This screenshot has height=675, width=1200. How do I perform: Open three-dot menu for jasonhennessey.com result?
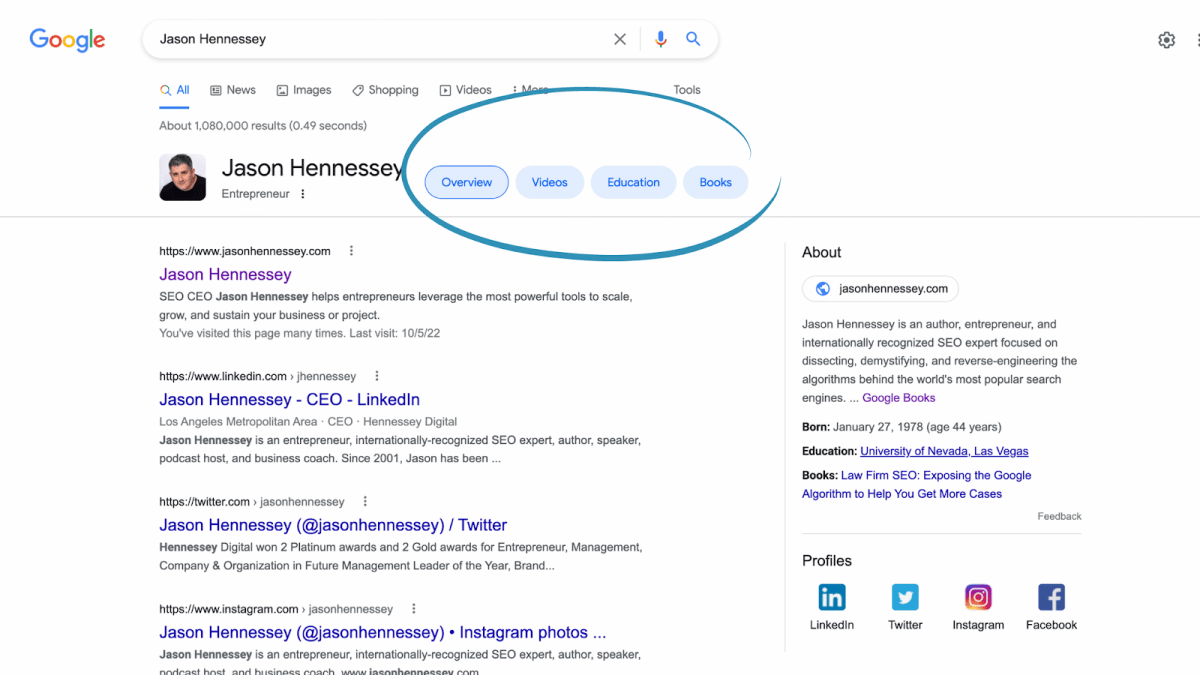pyautogui.click(x=351, y=250)
